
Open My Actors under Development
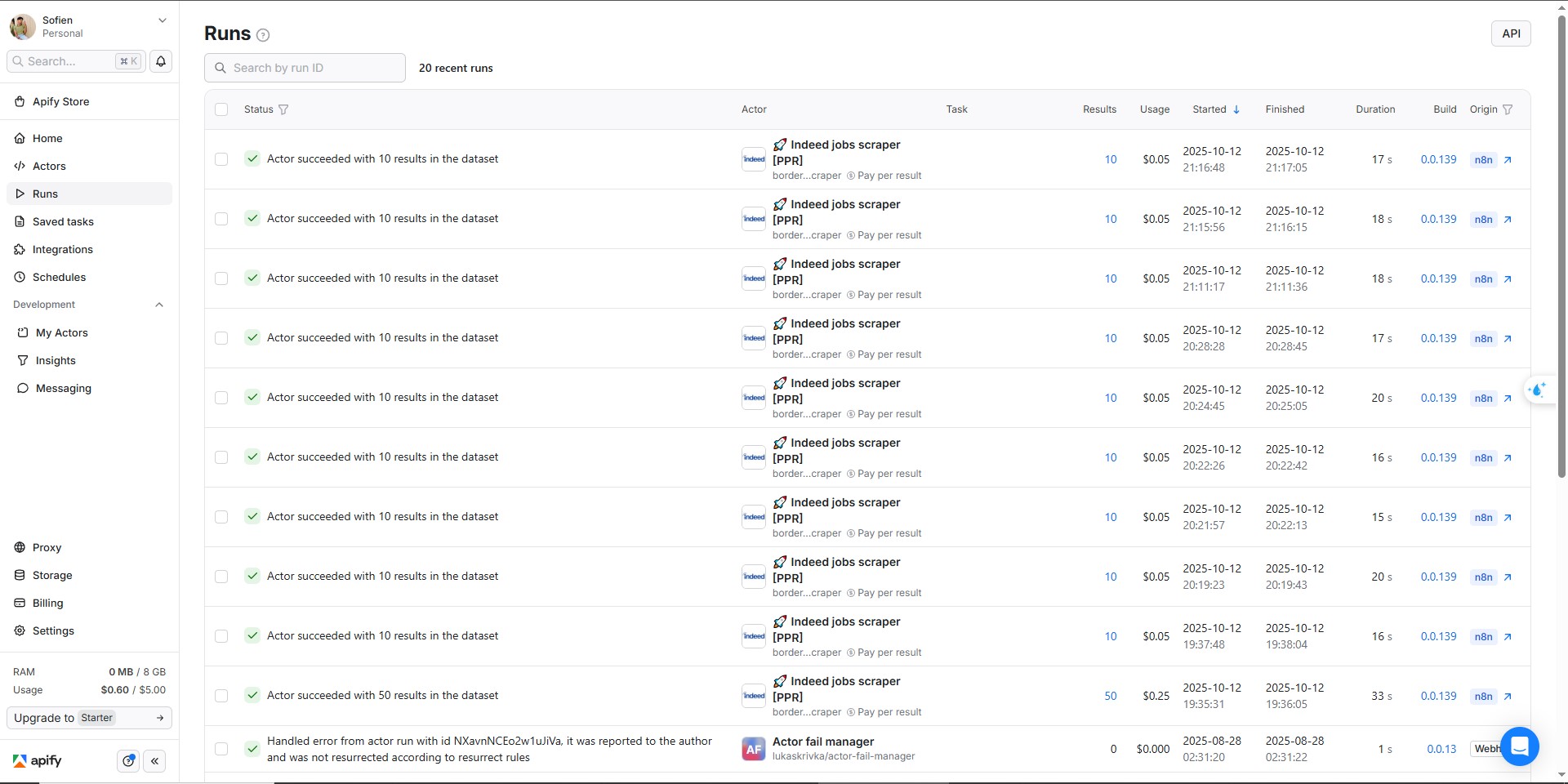pos(89,332)
